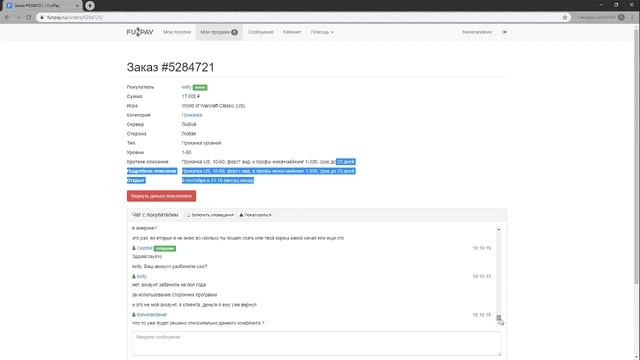Click the amount '17 000 ₽'
This screenshot has height=360, width=640.
(191, 96)
